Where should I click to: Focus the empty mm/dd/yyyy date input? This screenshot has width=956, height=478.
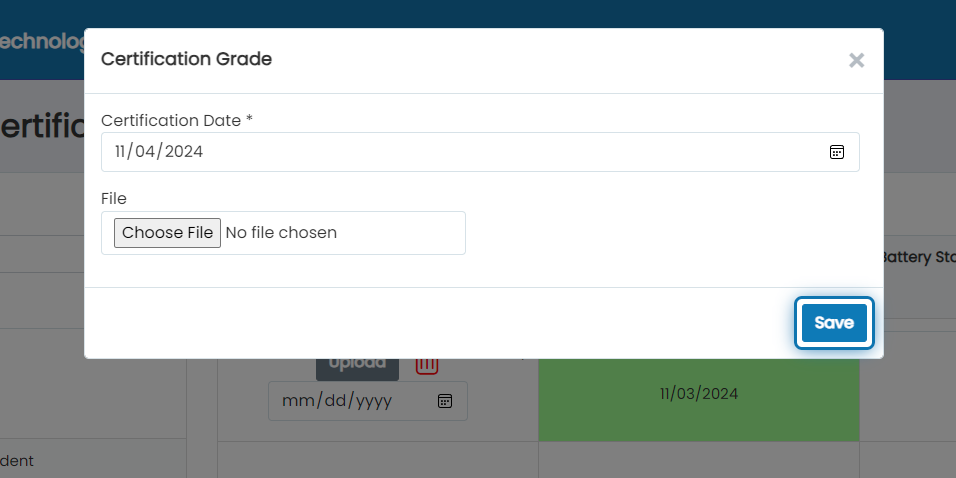click(368, 401)
